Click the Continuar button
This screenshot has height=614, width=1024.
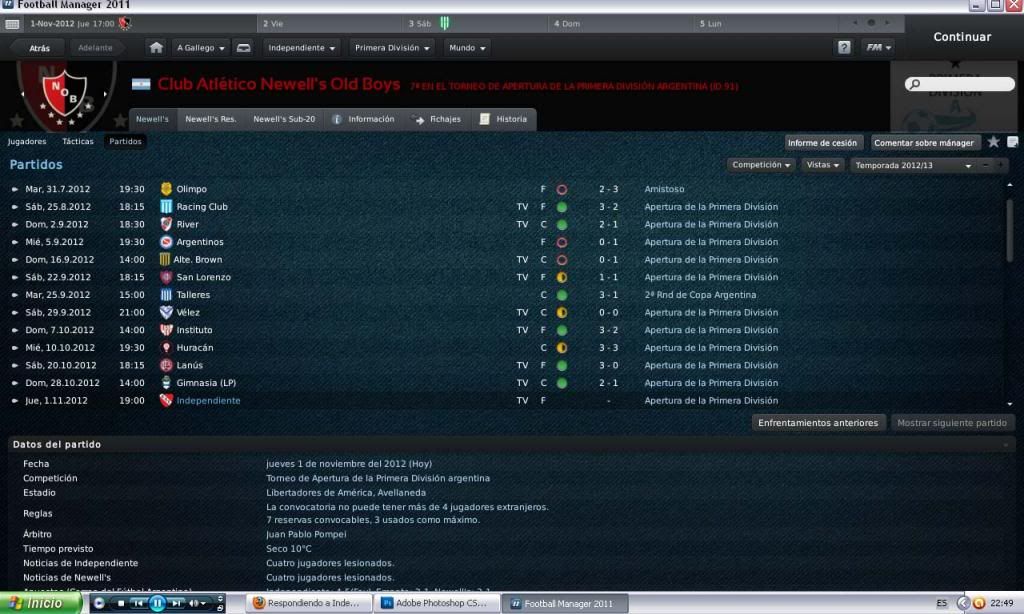coord(962,37)
